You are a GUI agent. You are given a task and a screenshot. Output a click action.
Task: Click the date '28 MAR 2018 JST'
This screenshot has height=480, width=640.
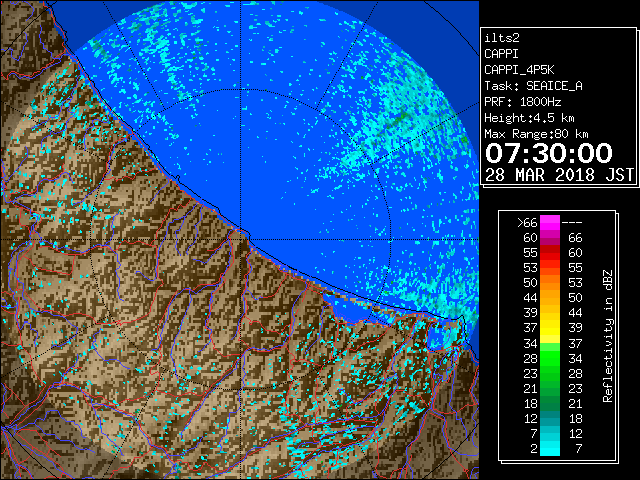pyautogui.click(x=560, y=175)
